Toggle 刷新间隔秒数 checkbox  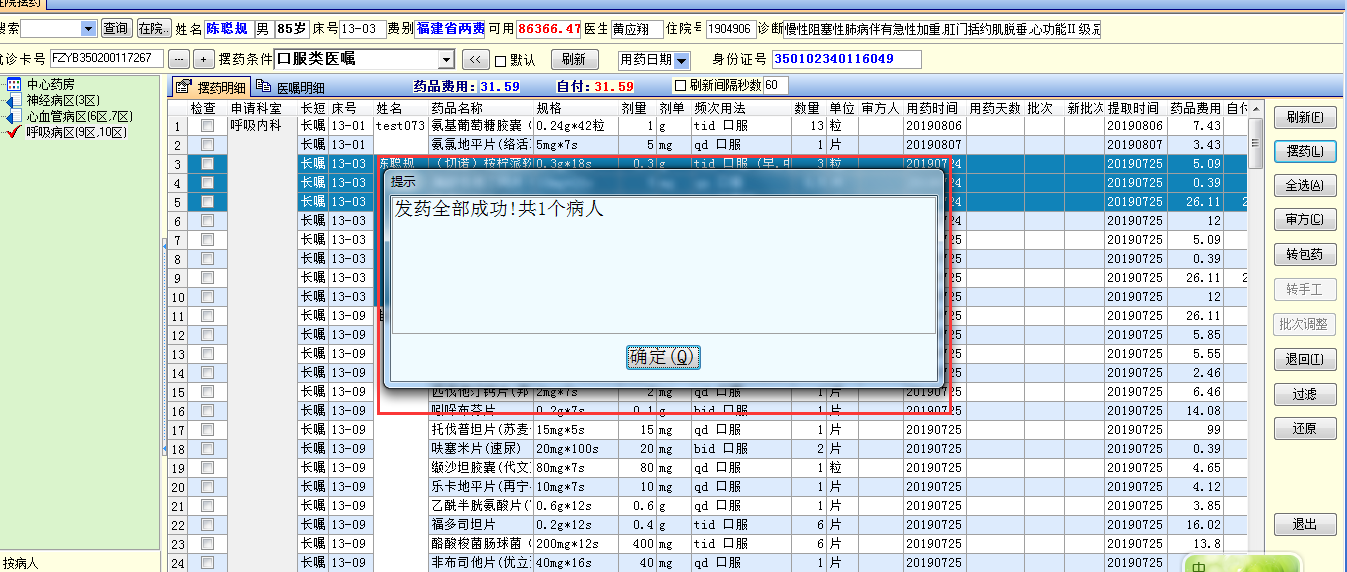(681, 86)
